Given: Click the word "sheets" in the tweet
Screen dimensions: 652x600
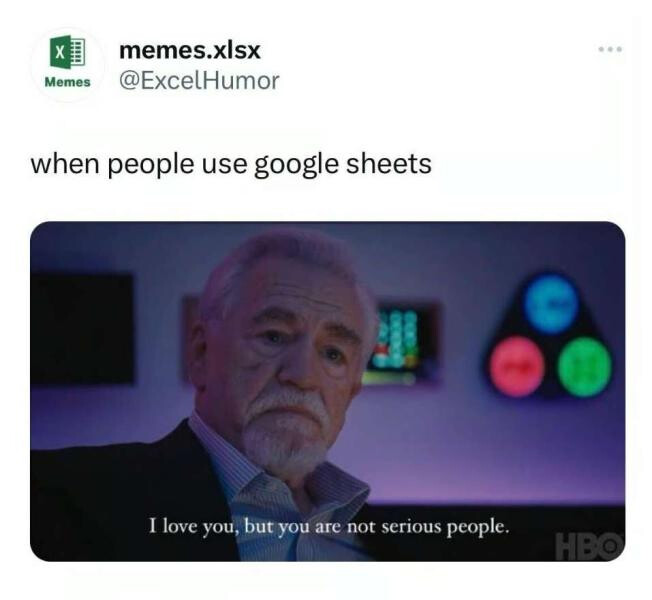Looking at the screenshot, I should (x=389, y=164).
